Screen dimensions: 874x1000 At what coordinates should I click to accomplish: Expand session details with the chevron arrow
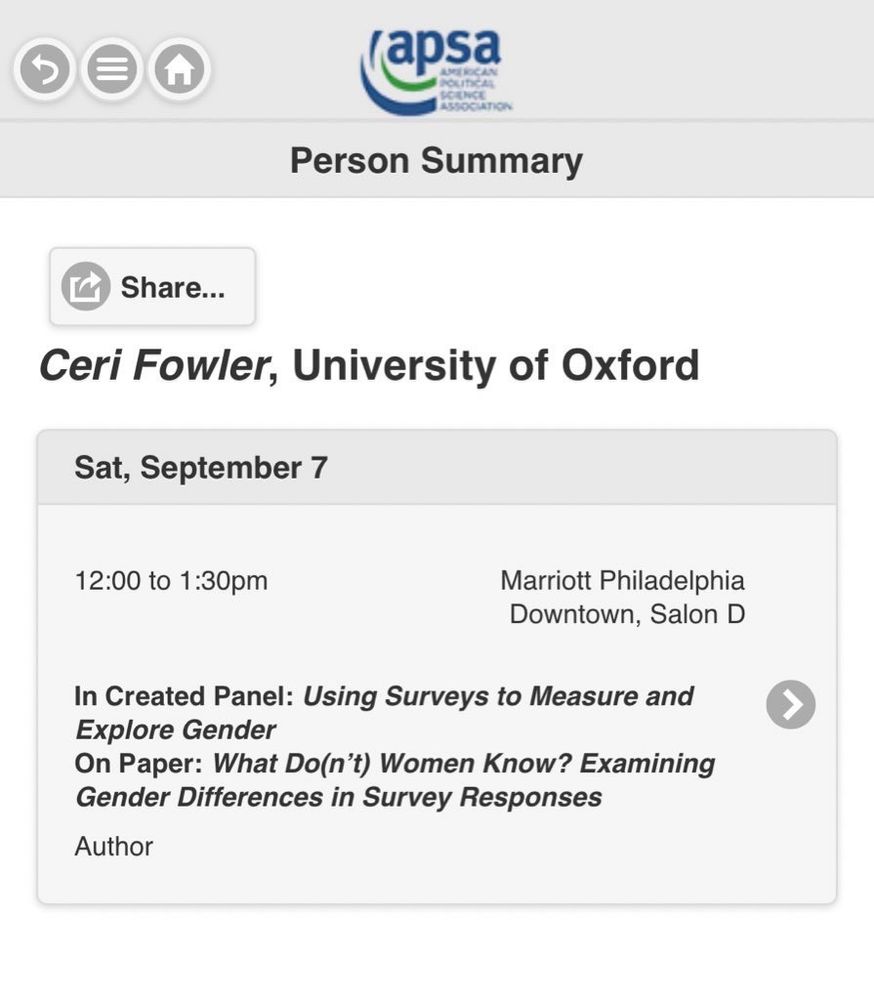790,705
